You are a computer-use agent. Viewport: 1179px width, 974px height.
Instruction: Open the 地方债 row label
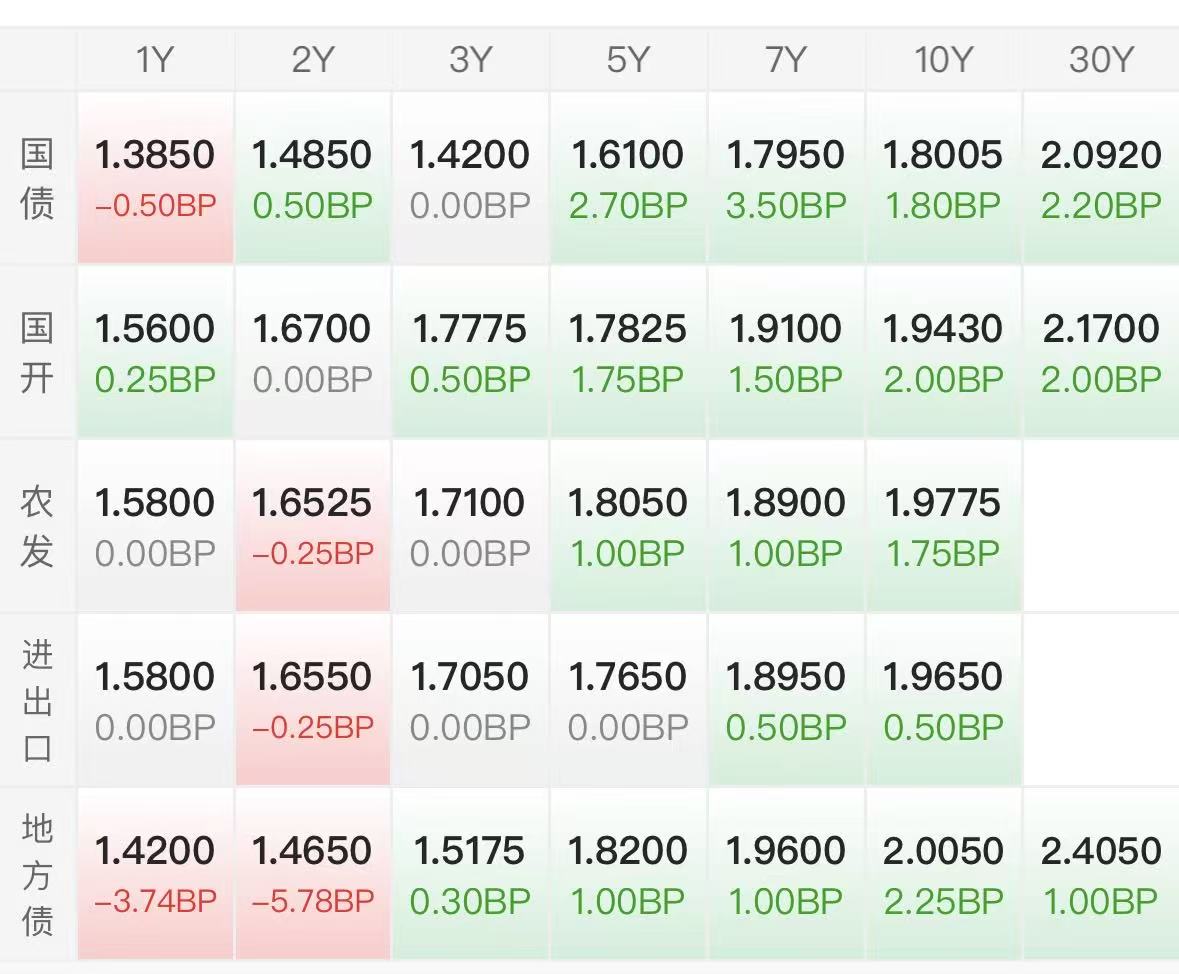click(37, 874)
